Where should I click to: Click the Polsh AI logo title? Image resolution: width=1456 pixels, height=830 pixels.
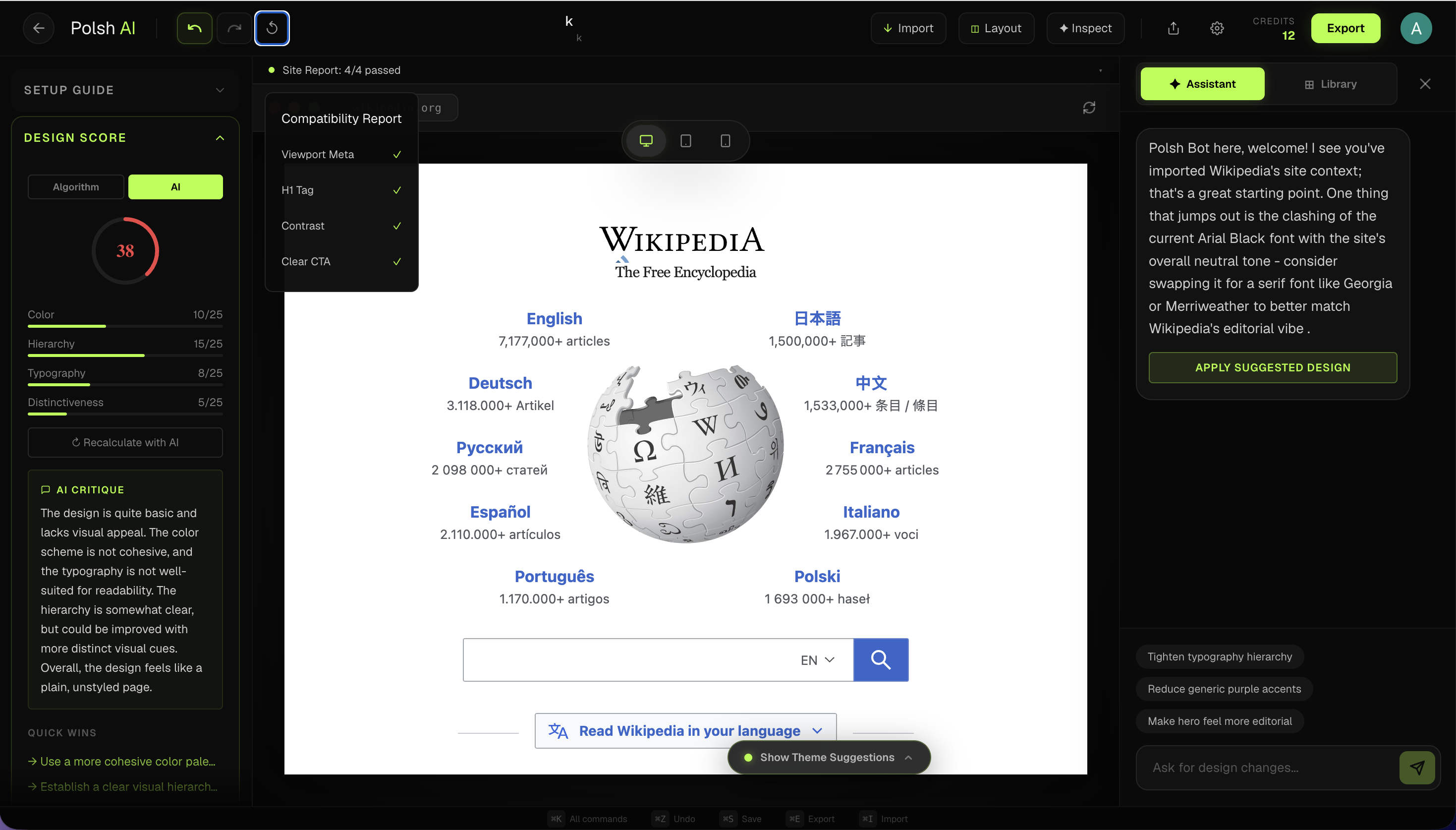point(103,28)
